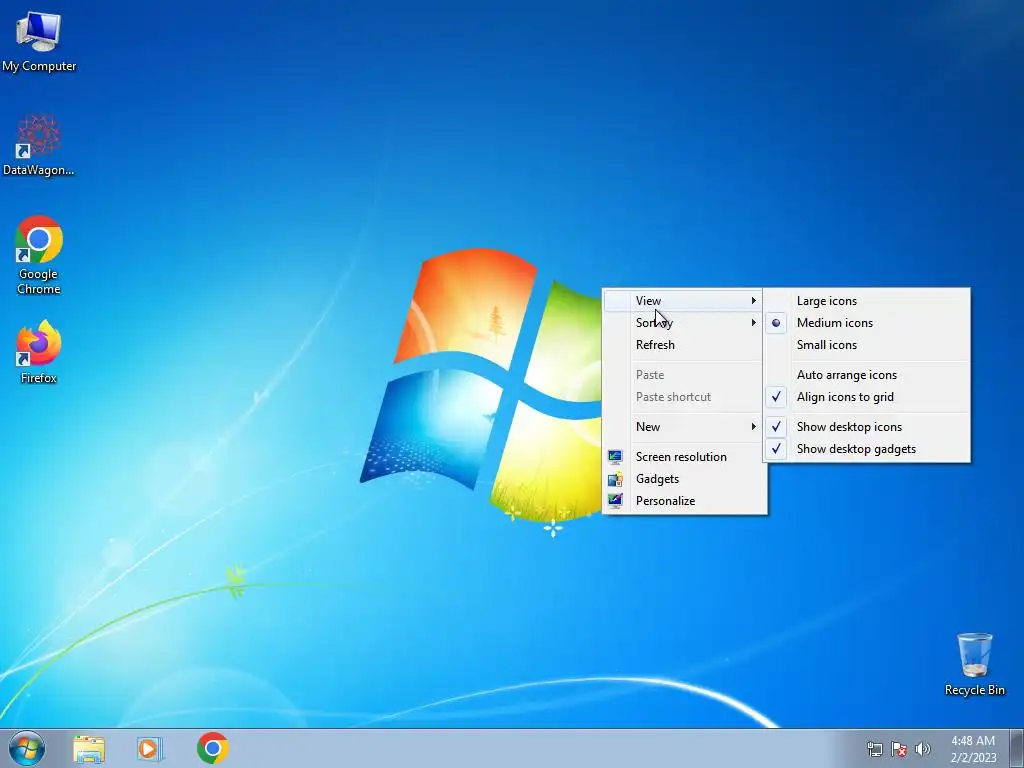Open the New context menu entry

click(683, 427)
